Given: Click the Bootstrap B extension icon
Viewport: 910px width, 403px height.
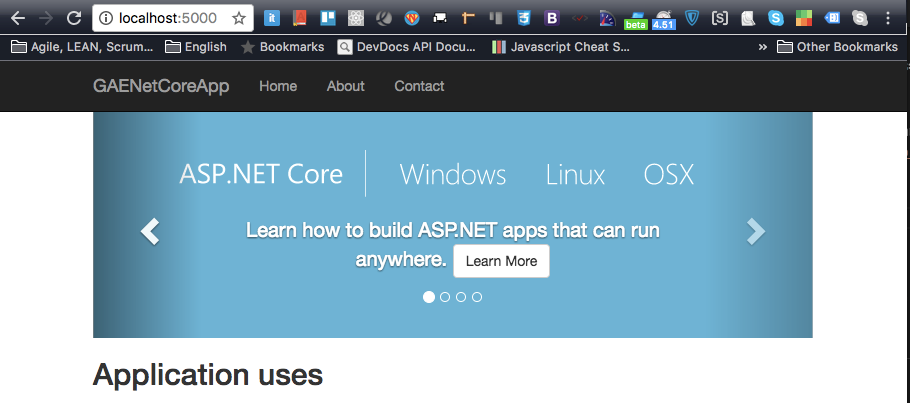Looking at the screenshot, I should (551, 18).
